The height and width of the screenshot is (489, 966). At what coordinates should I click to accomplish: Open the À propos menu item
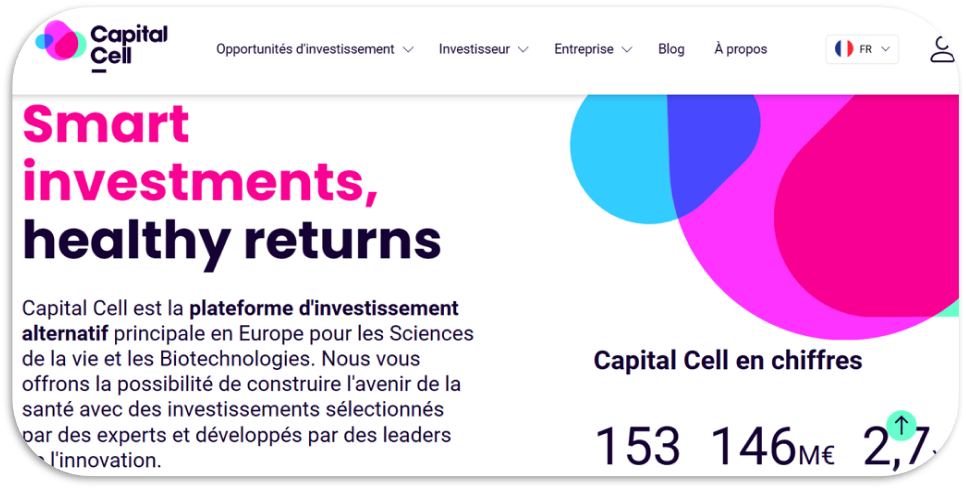tap(741, 49)
